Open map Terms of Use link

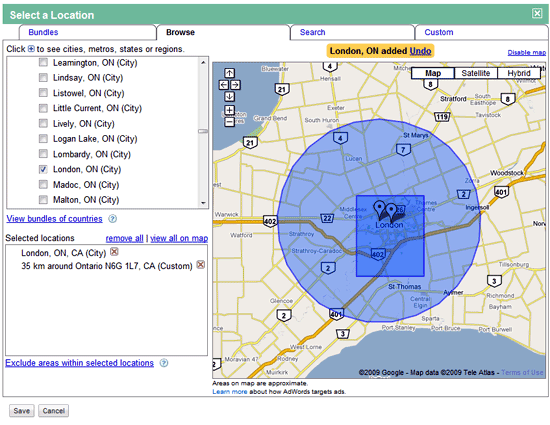point(522,372)
